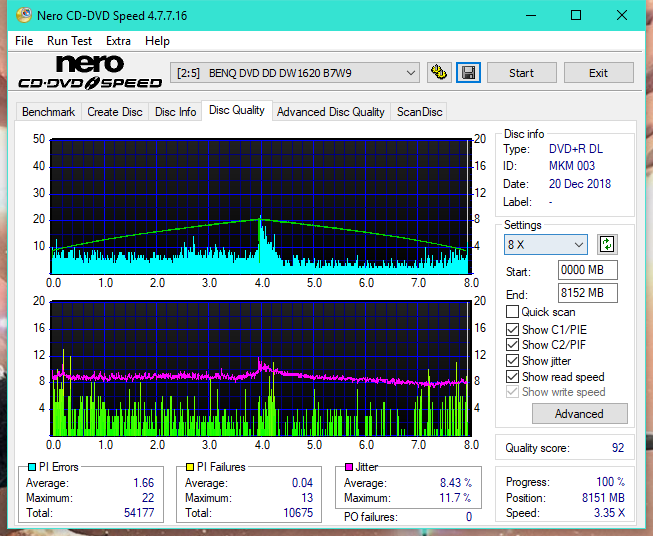Image resolution: width=653 pixels, height=536 pixels.
Task: Select the Disc Quality tab
Action: pyautogui.click(x=237, y=110)
